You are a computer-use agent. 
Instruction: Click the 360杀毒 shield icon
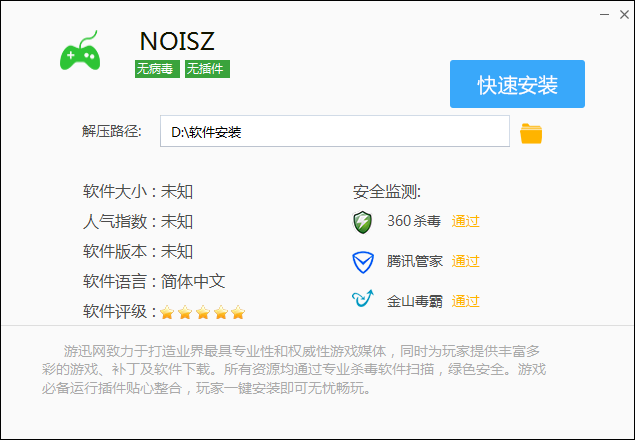pos(362,222)
